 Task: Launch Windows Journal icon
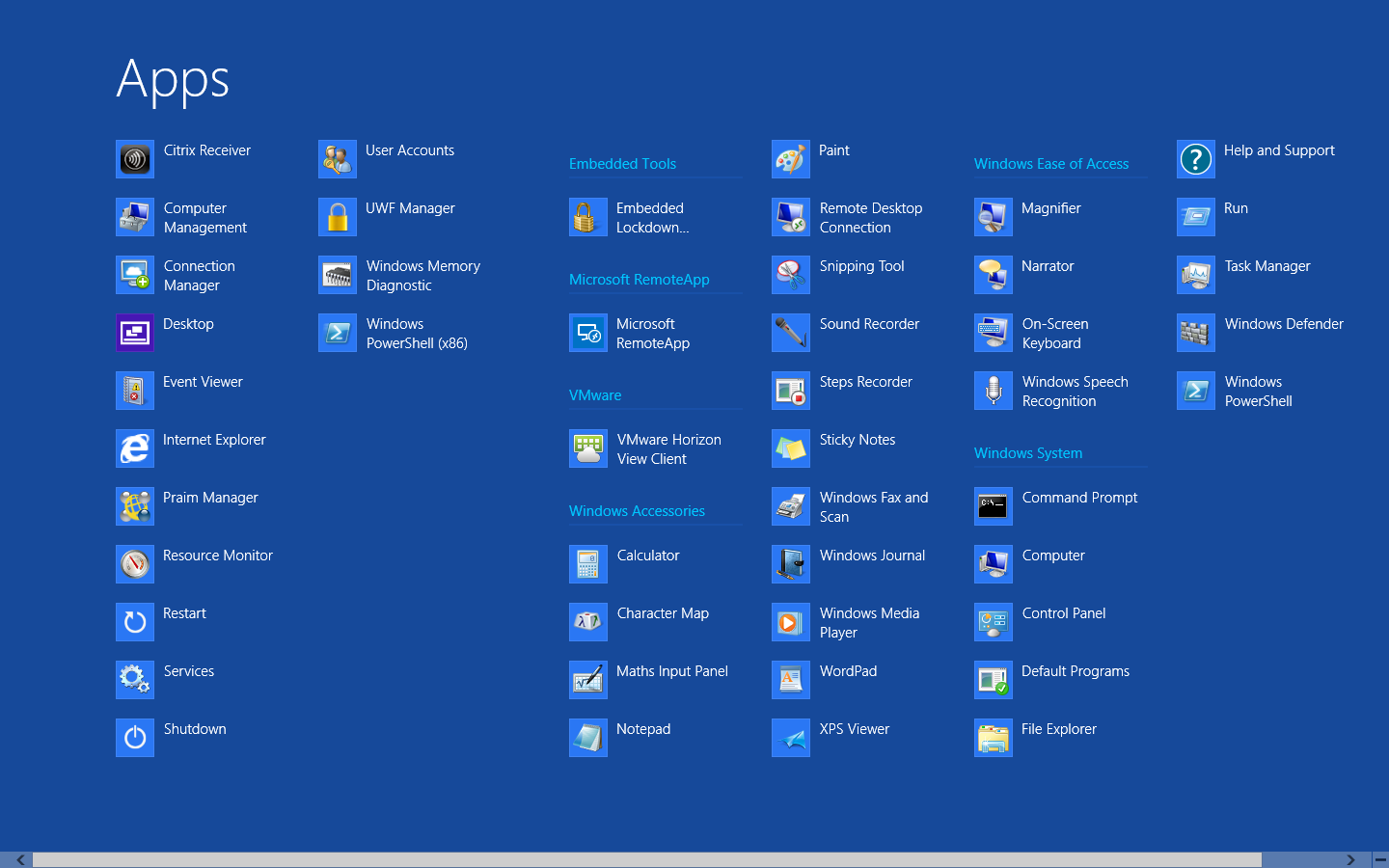(x=791, y=564)
